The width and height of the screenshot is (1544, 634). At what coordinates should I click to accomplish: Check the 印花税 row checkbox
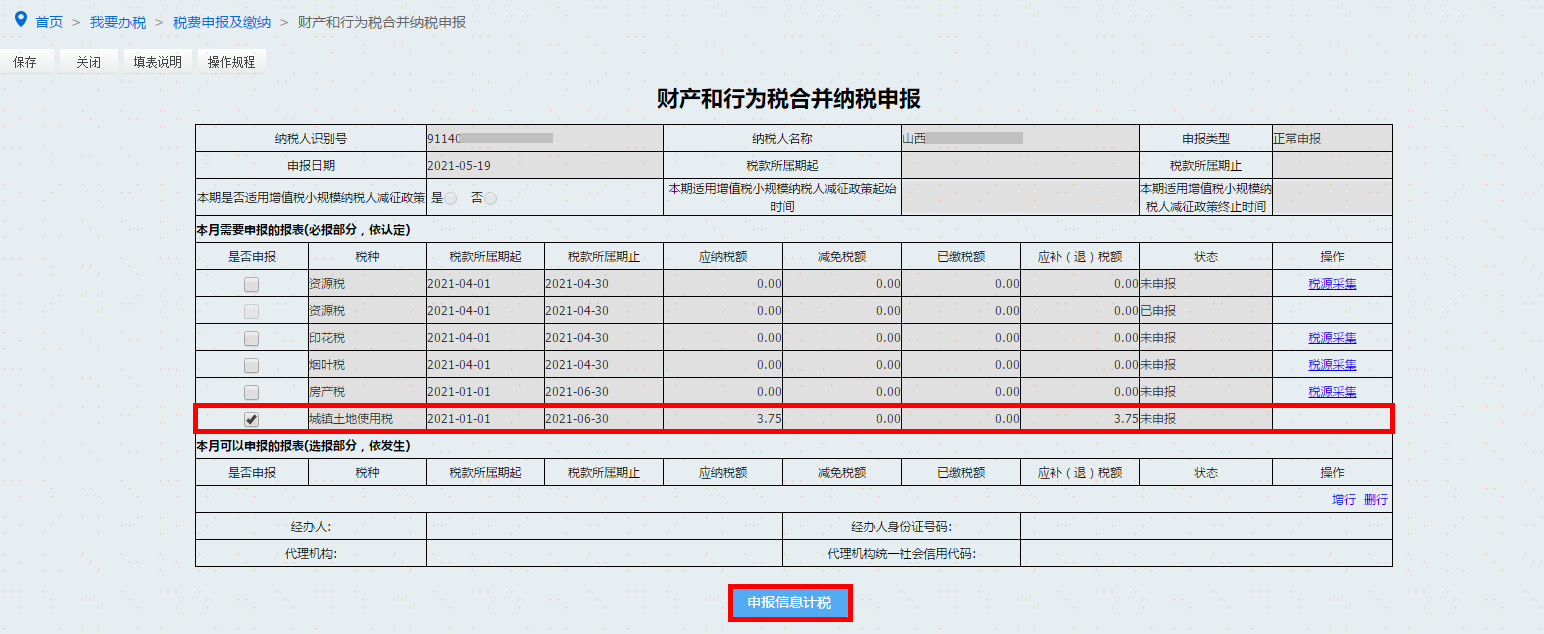pyautogui.click(x=251, y=338)
